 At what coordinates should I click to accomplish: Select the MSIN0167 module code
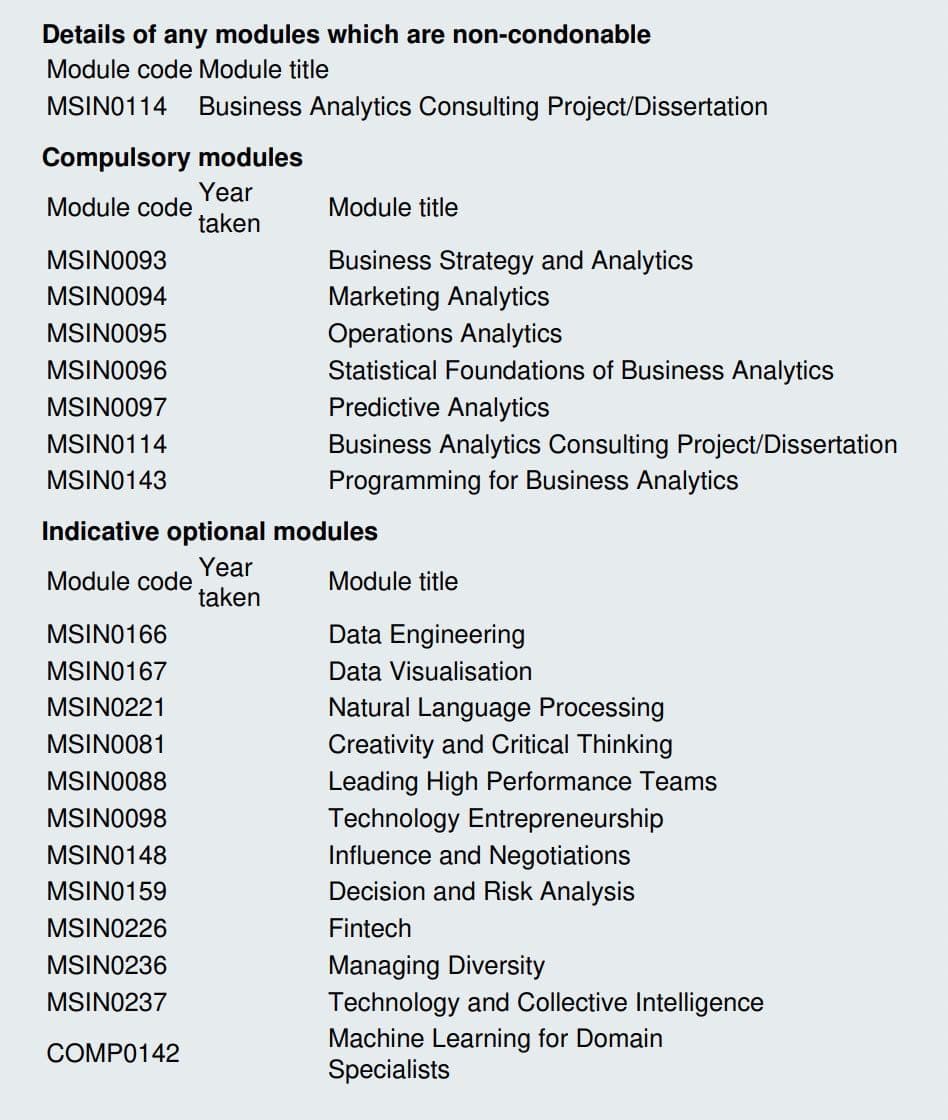(107, 672)
